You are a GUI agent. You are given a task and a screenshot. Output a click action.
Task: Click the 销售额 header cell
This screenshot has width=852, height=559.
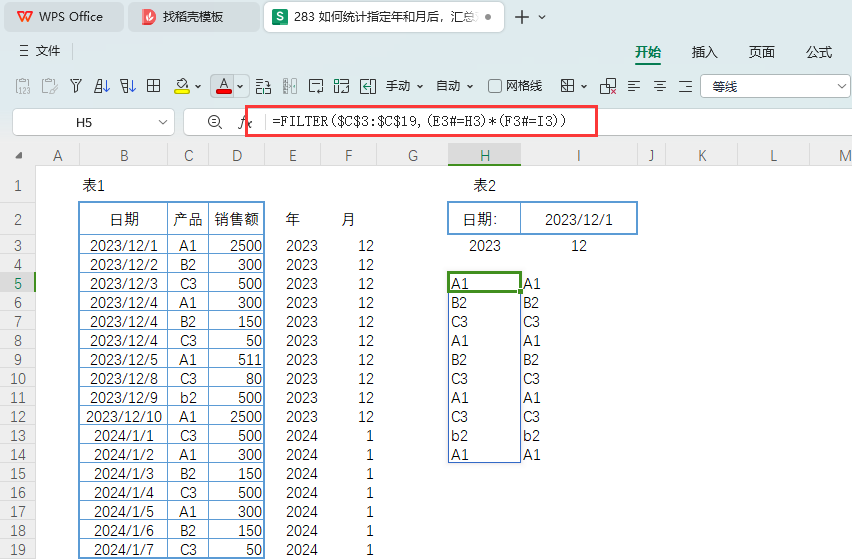coord(236,219)
